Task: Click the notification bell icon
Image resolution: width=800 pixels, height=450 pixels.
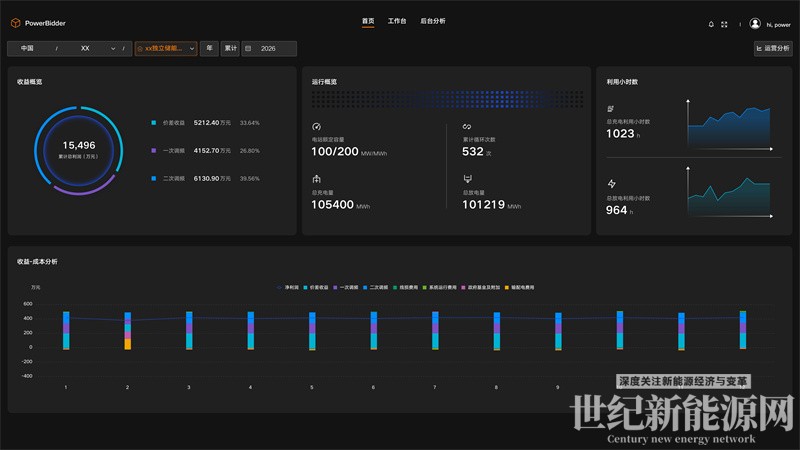Action: point(711,24)
